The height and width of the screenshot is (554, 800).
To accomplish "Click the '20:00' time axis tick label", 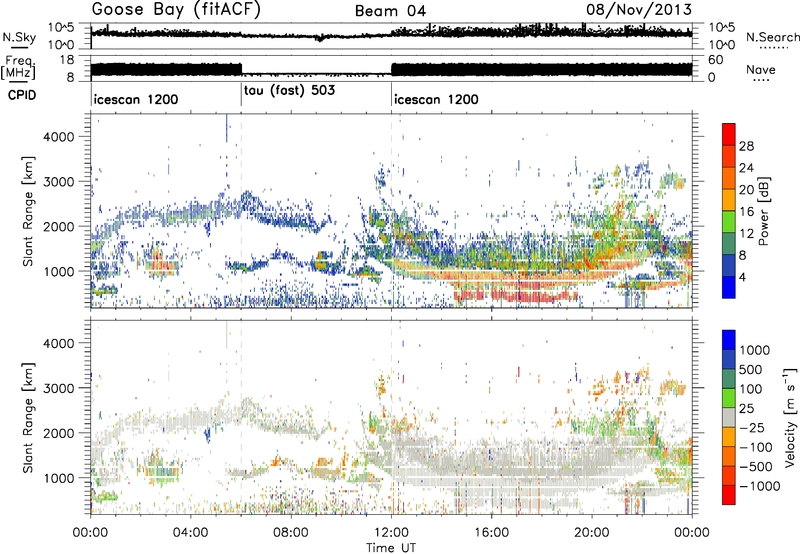I will coord(592,533).
